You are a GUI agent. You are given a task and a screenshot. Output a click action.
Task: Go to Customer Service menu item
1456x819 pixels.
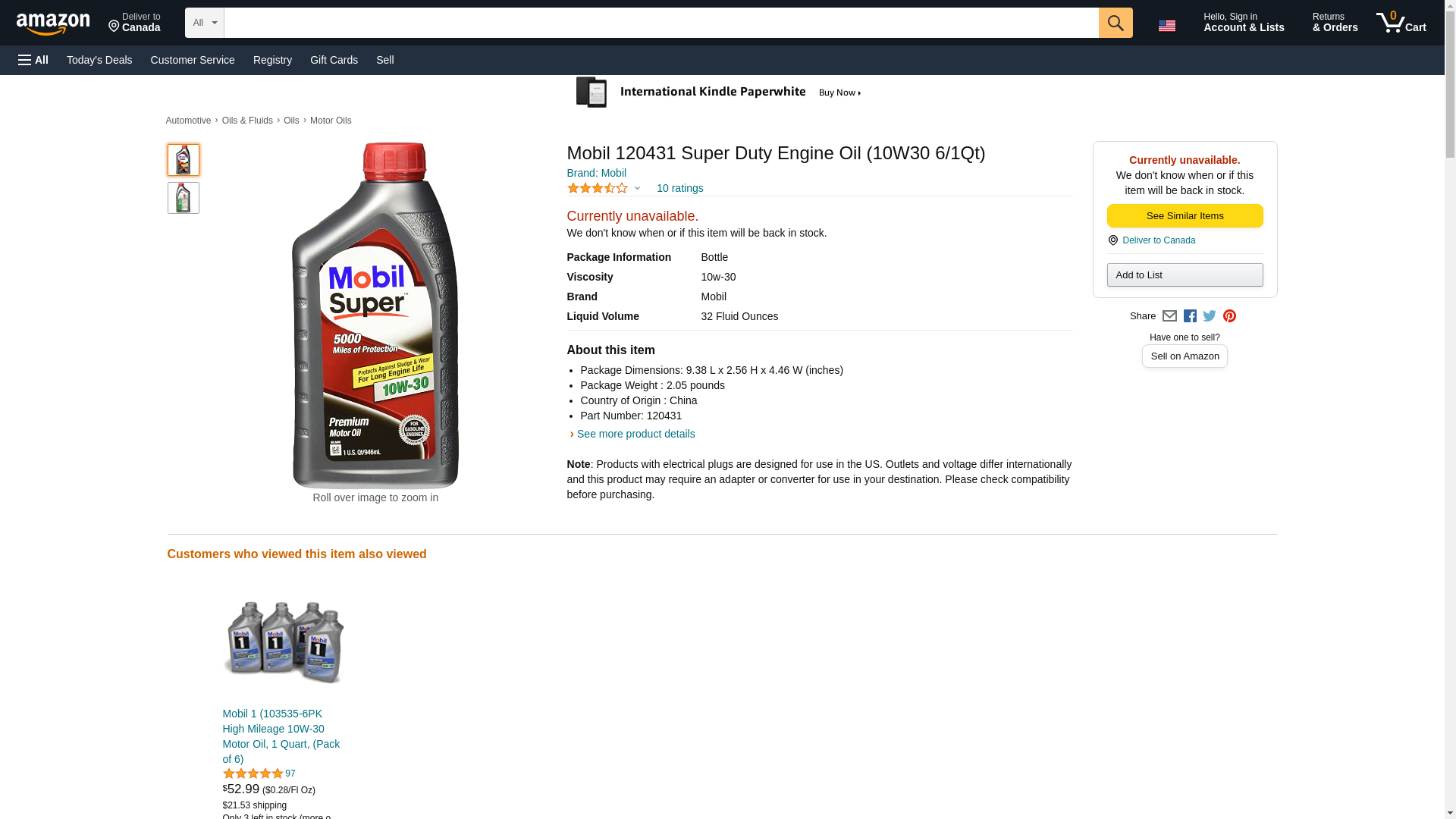pyautogui.click(x=193, y=60)
